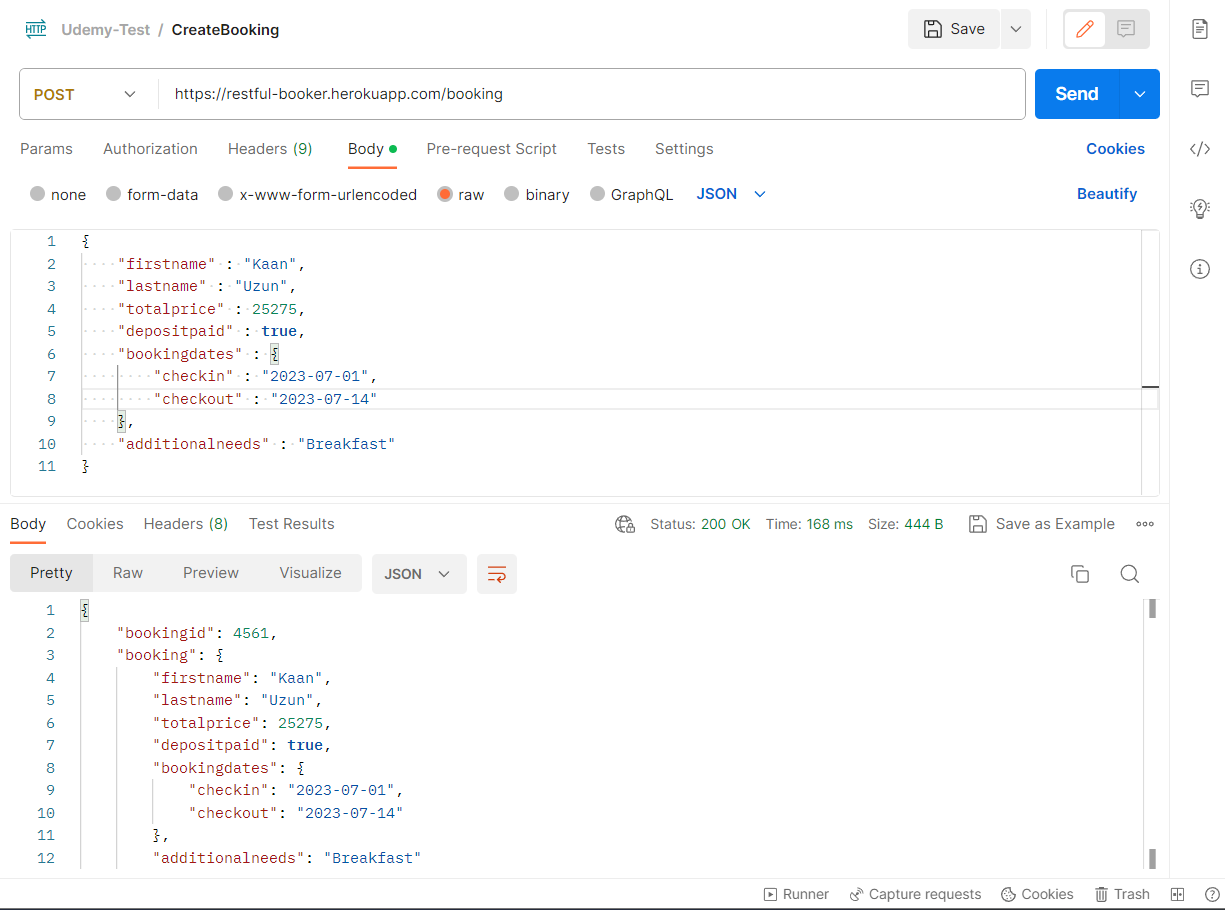Viewport: 1225px width, 910px height.
Task: Open the raw body JSON format dropdown
Action: point(731,194)
